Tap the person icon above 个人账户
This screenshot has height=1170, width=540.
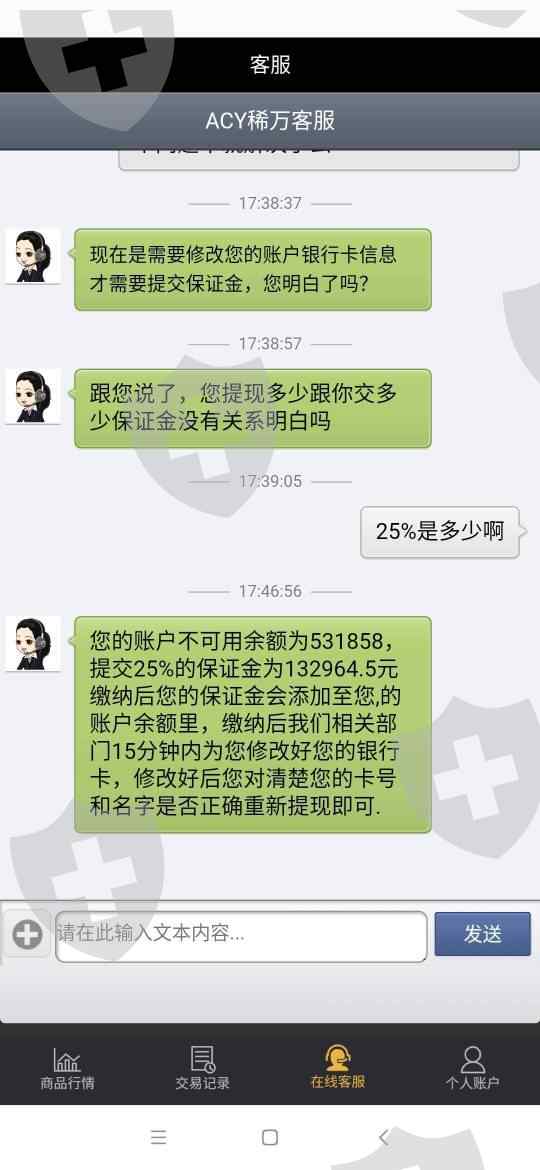click(x=473, y=1059)
